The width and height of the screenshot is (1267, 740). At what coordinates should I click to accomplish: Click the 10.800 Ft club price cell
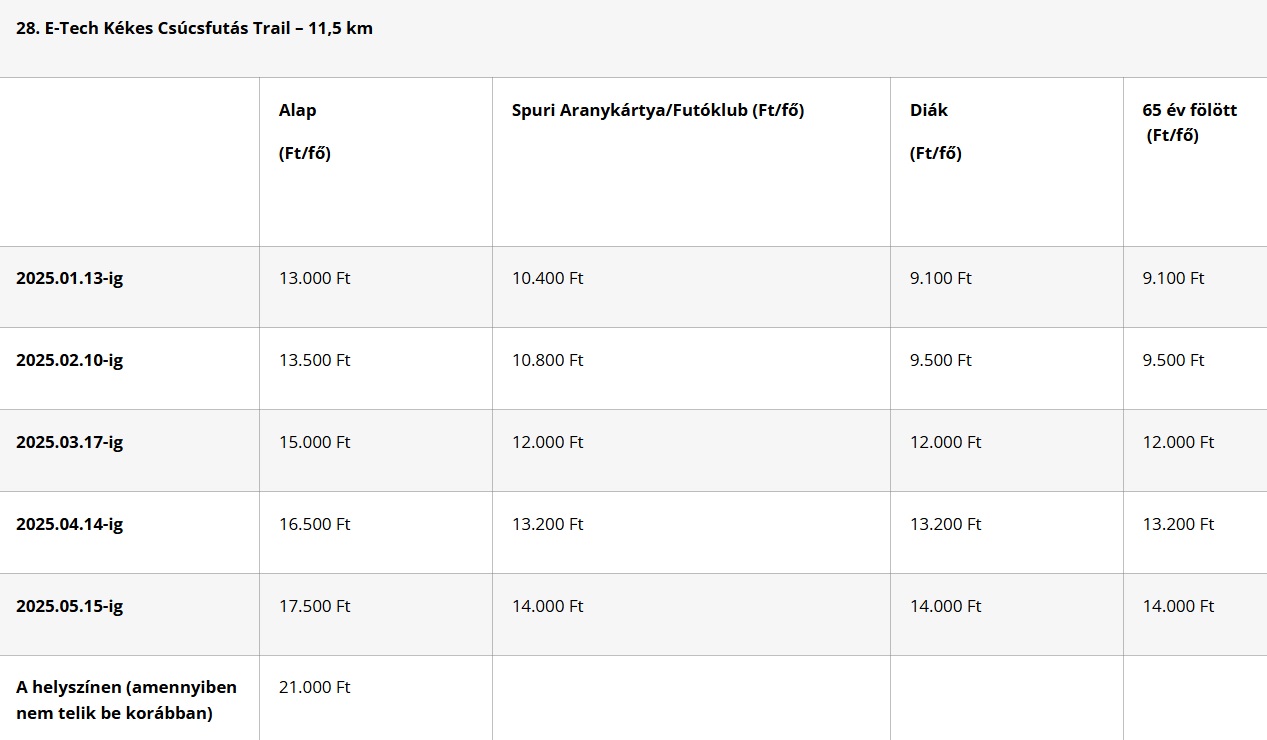click(x=548, y=360)
